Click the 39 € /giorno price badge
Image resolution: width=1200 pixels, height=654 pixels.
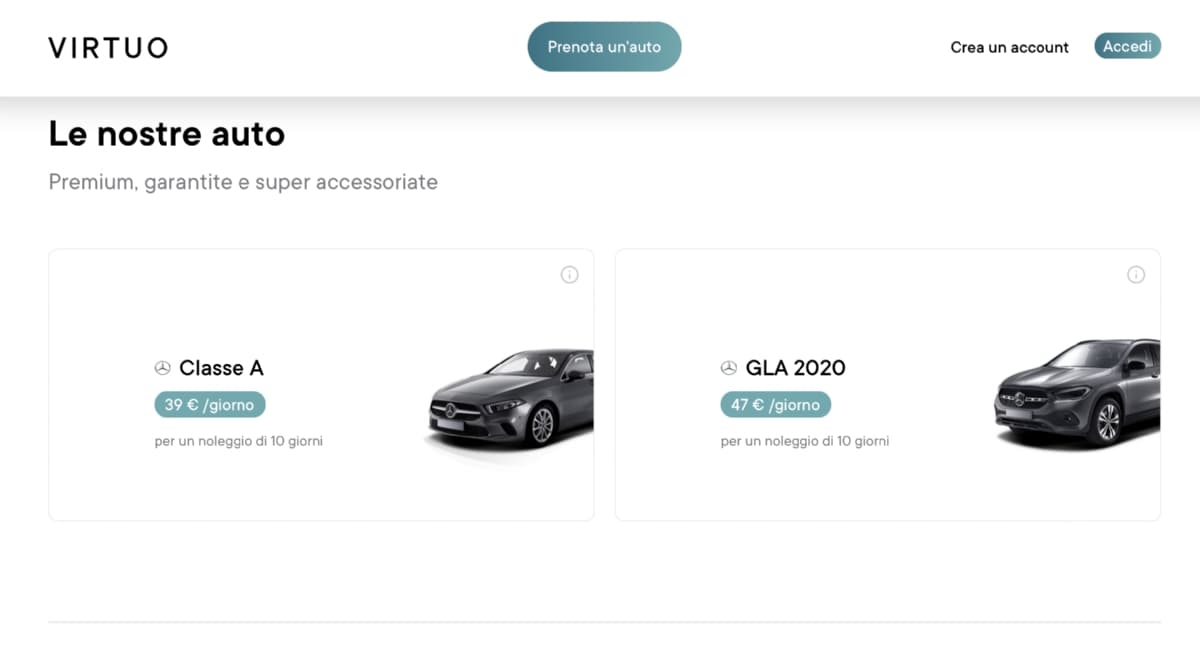pos(210,405)
